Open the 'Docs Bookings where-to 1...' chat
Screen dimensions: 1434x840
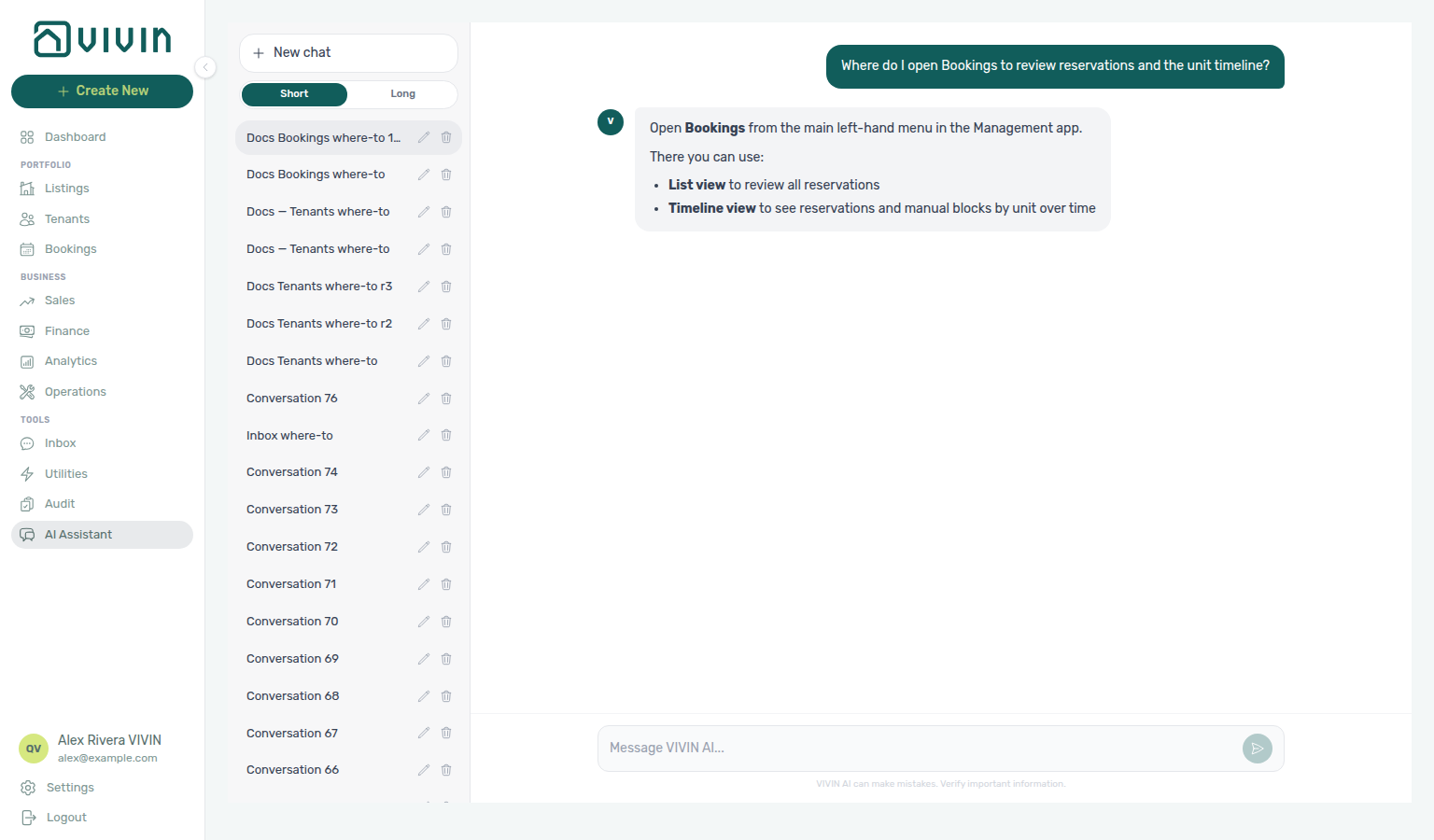coord(323,138)
